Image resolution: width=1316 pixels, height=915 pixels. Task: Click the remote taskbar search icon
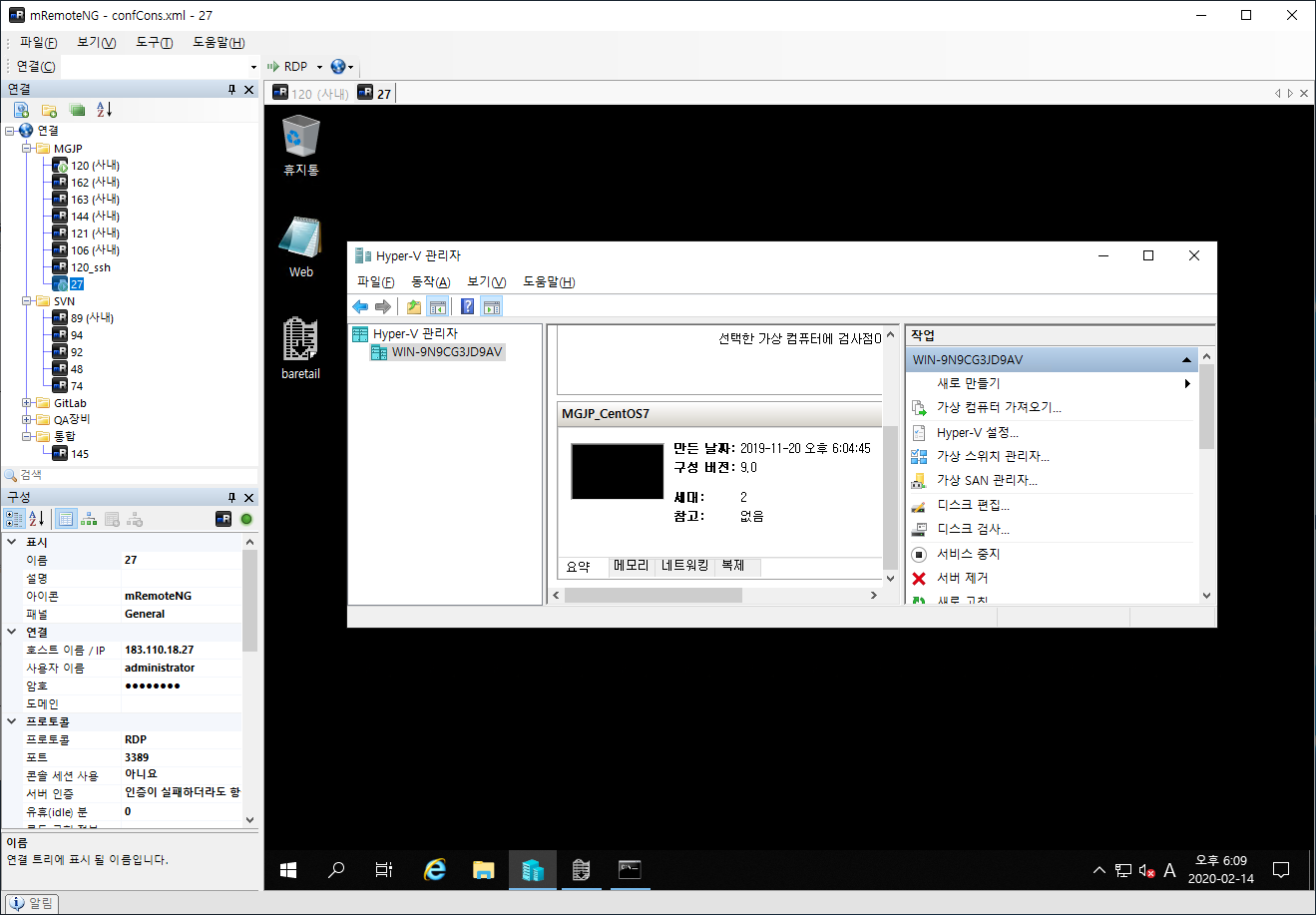pyautogui.click(x=336, y=870)
